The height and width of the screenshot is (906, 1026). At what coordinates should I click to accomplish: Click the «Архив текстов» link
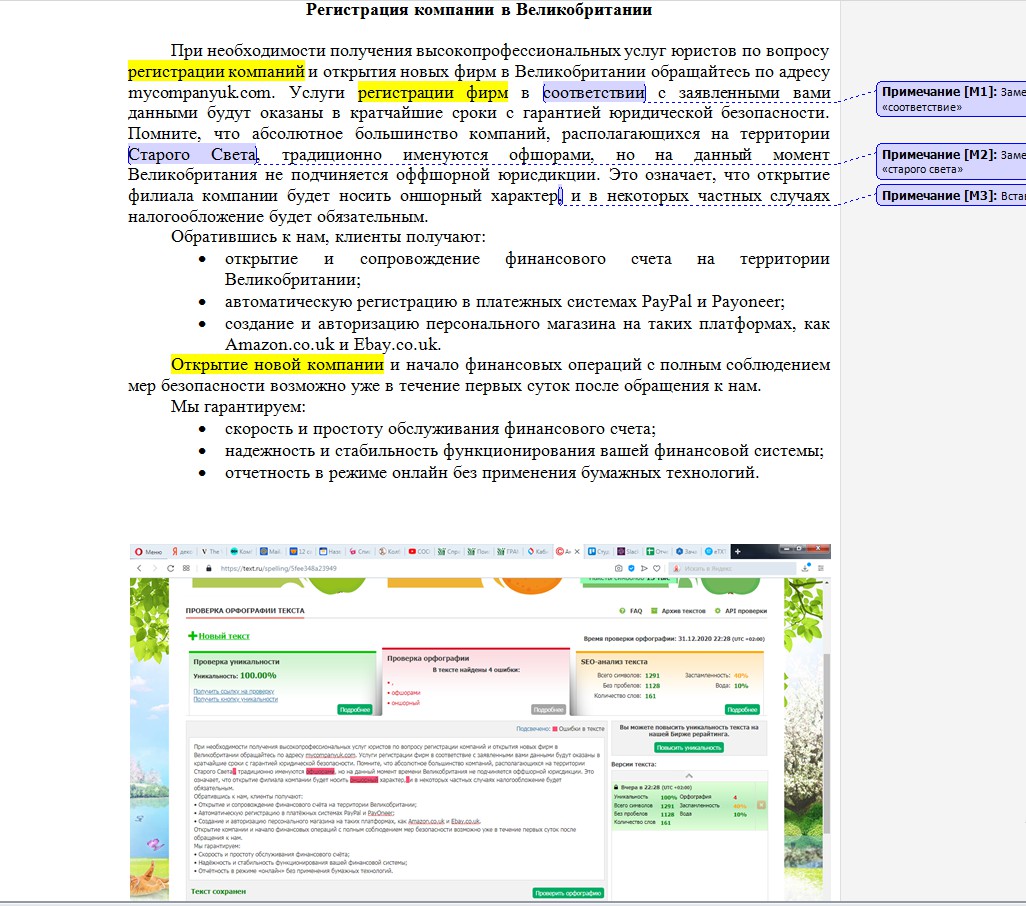click(x=679, y=611)
